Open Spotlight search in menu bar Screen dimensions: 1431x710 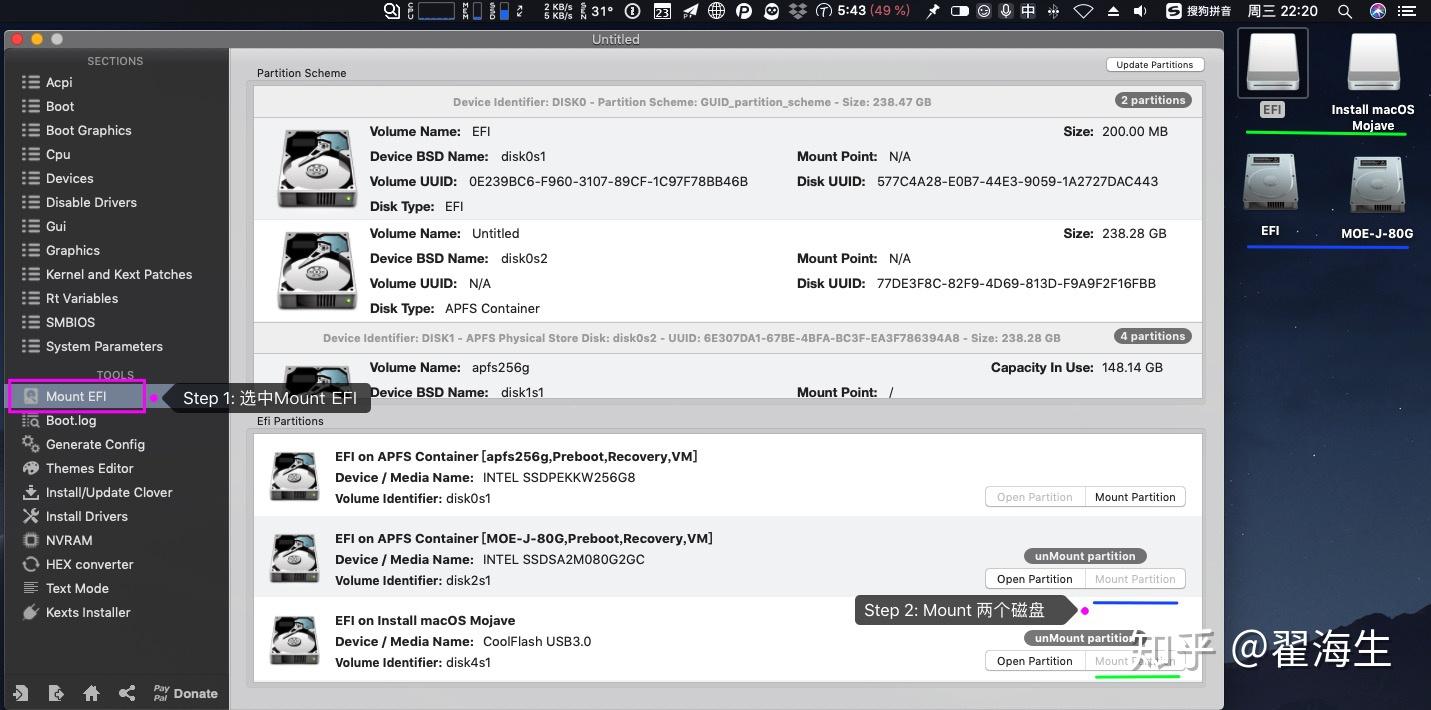pos(1345,11)
